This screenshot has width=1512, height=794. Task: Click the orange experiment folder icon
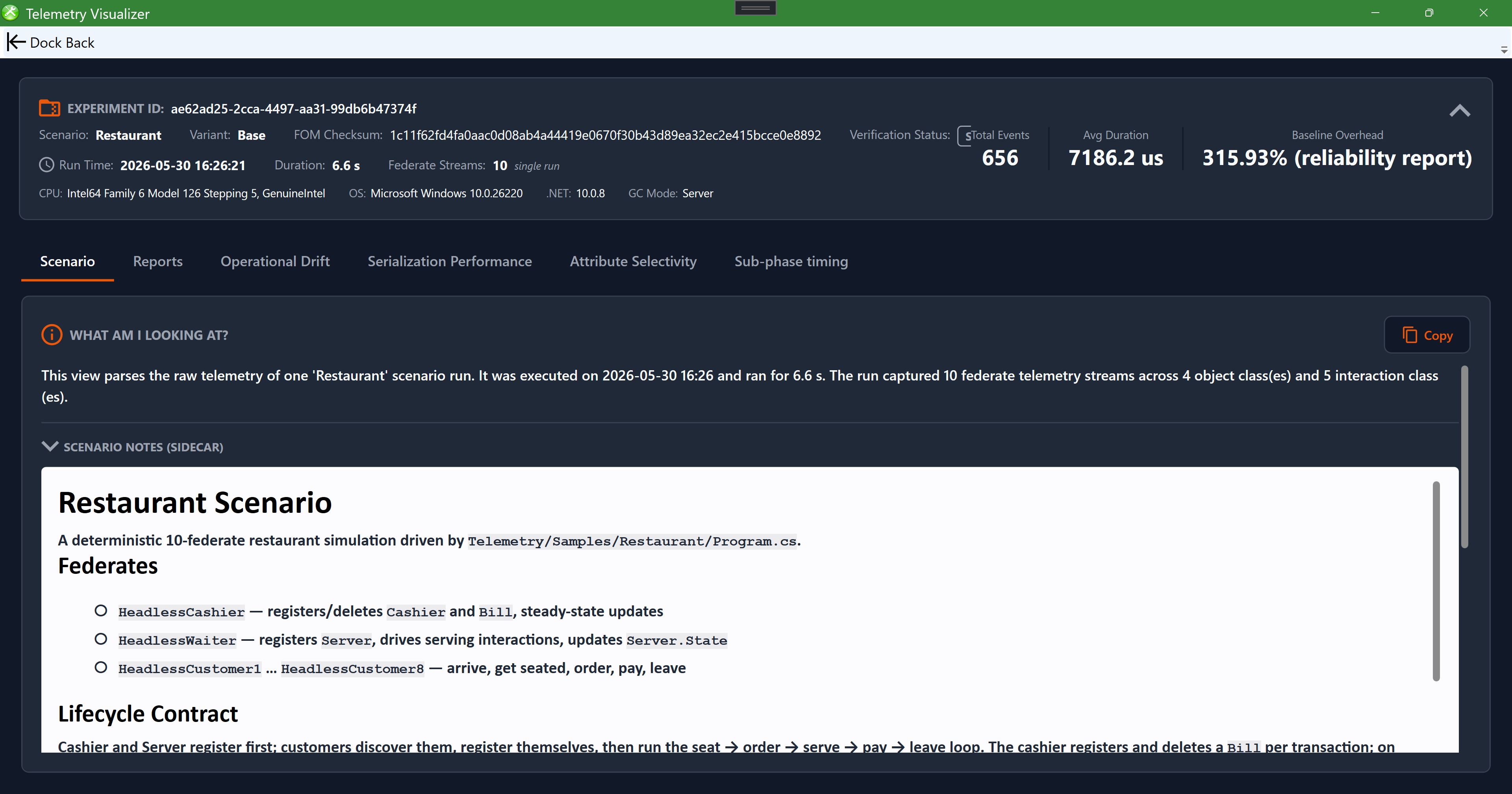(49, 108)
